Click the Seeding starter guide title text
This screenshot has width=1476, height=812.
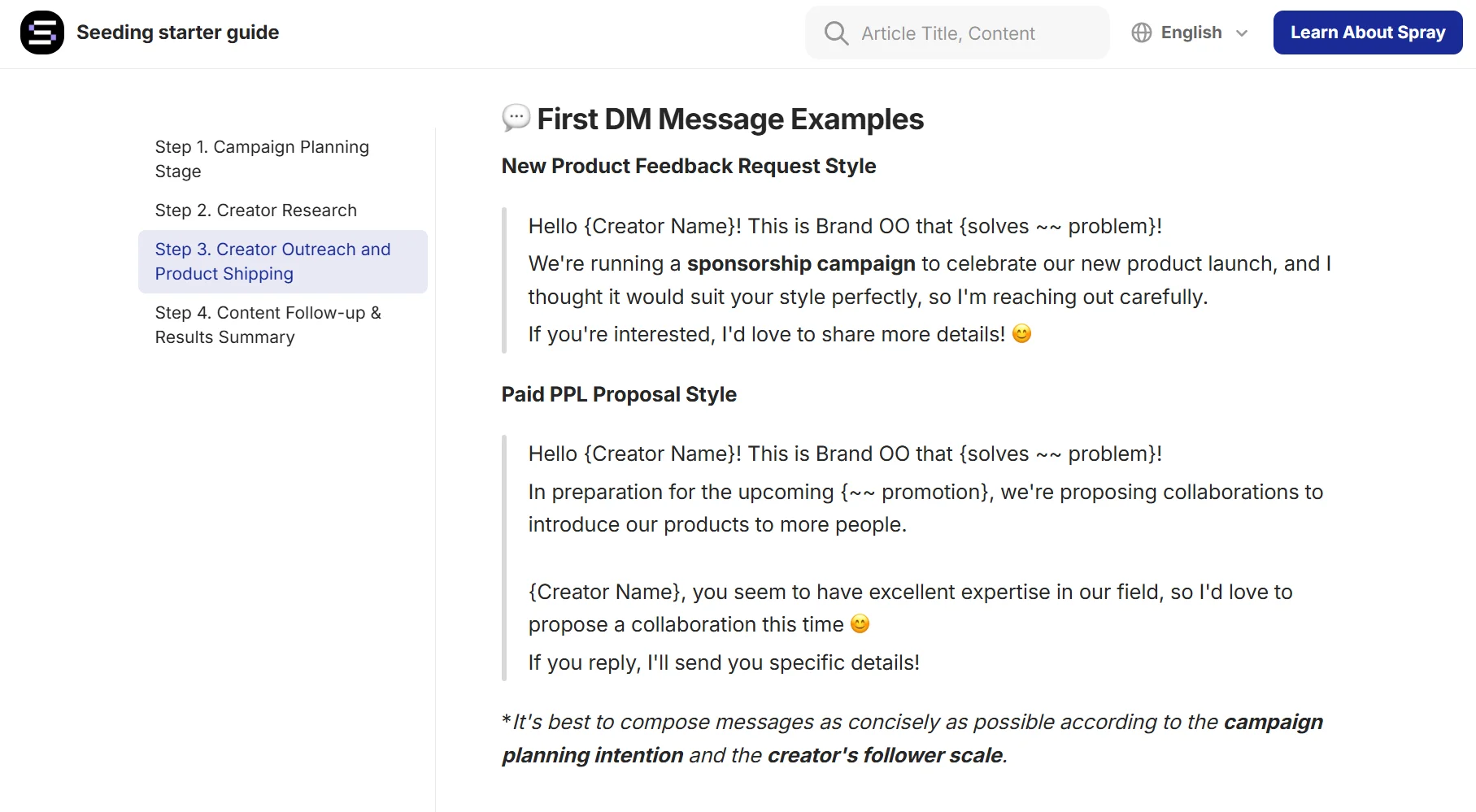[x=177, y=33]
